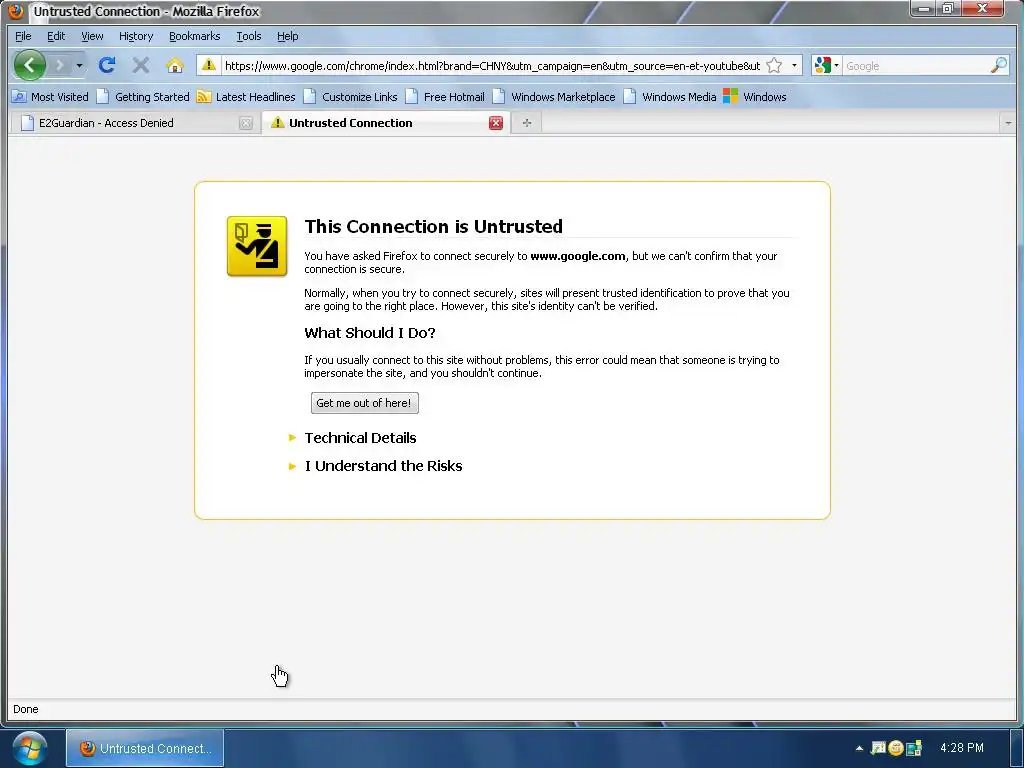Click the 4:28 PM taskbar clock
This screenshot has width=1024, height=768.
pyautogui.click(x=961, y=748)
